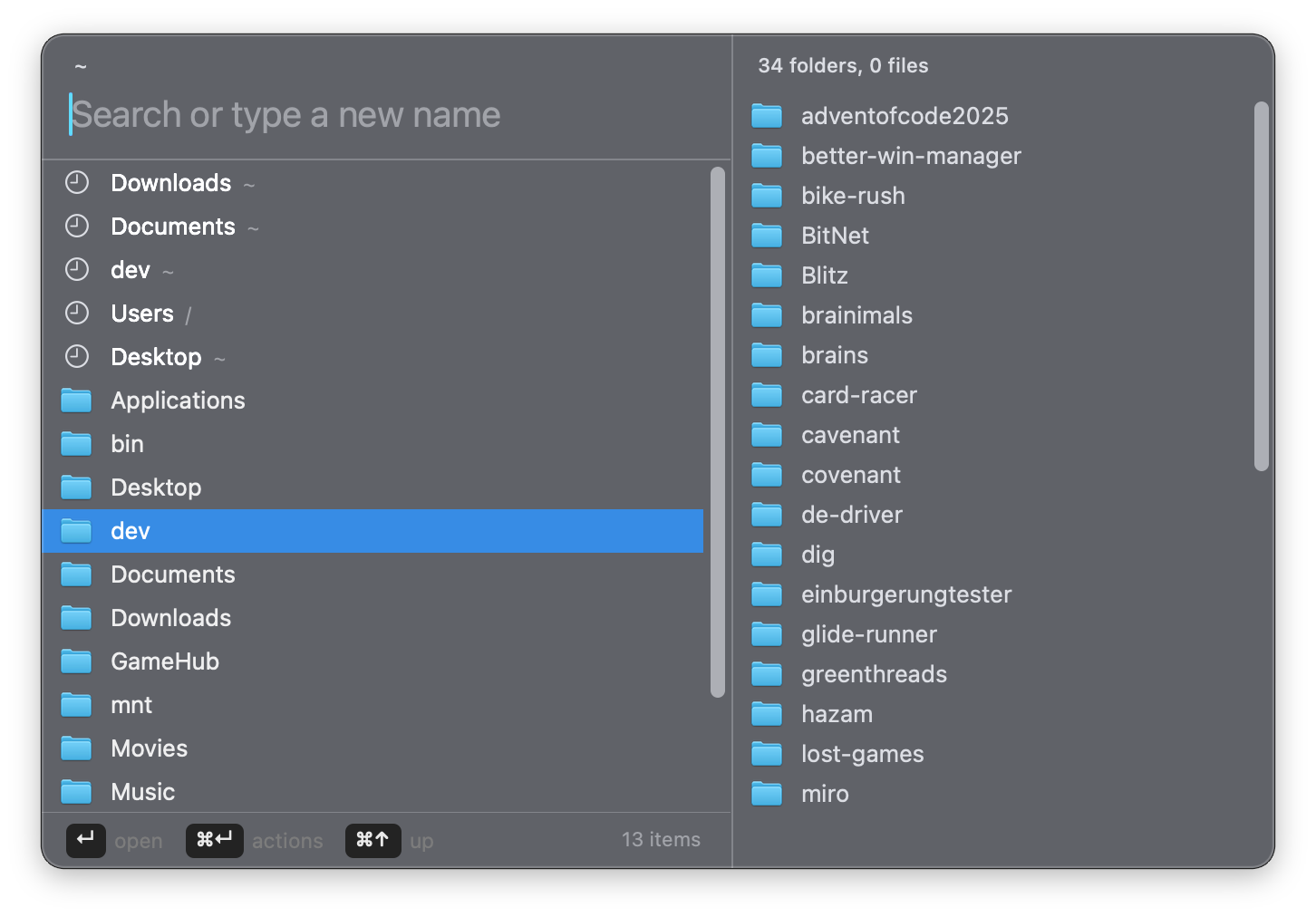Click the Command-Up arrow up button

[x=373, y=840]
